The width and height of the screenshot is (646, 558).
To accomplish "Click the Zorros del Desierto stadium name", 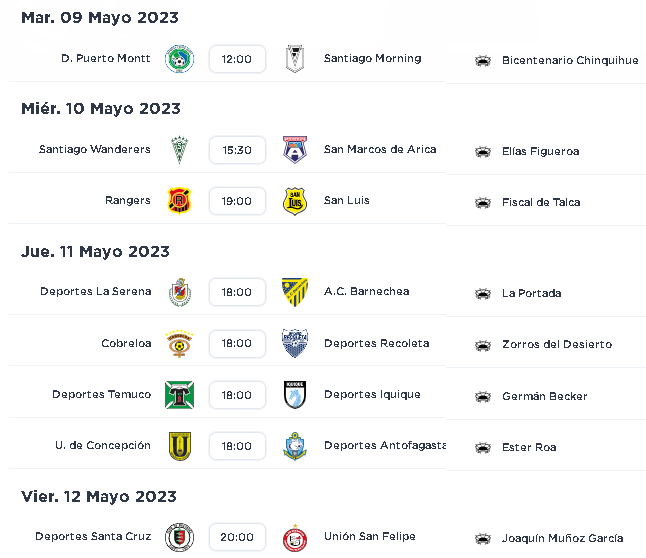I will tap(557, 344).
